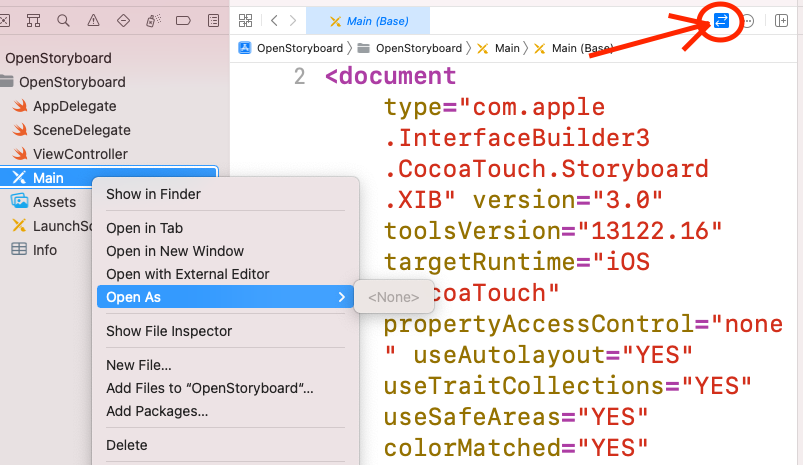803x465 pixels.
Task: Open the LaunchScreen storyboard file
Action: 51,226
